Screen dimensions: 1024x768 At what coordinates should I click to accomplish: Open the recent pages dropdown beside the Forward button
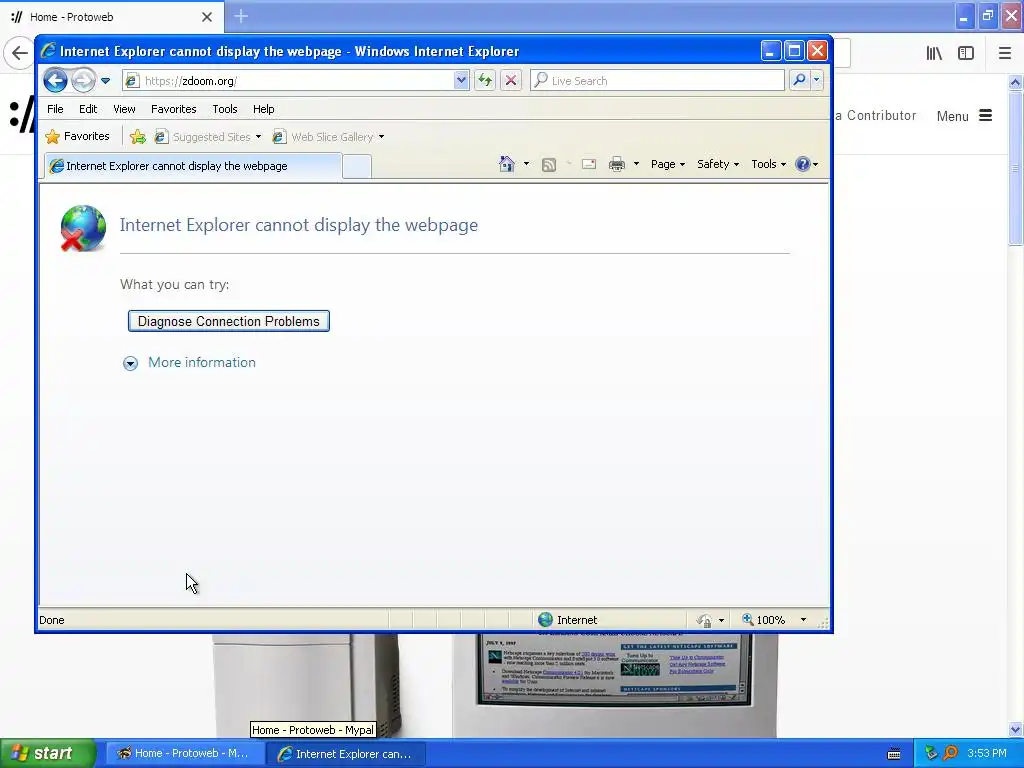pos(106,81)
